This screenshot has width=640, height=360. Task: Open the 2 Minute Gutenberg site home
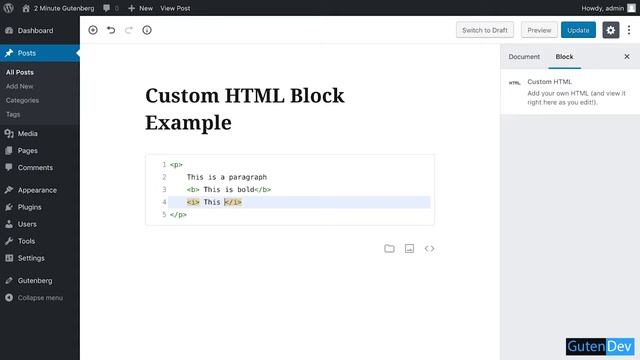[58, 8]
